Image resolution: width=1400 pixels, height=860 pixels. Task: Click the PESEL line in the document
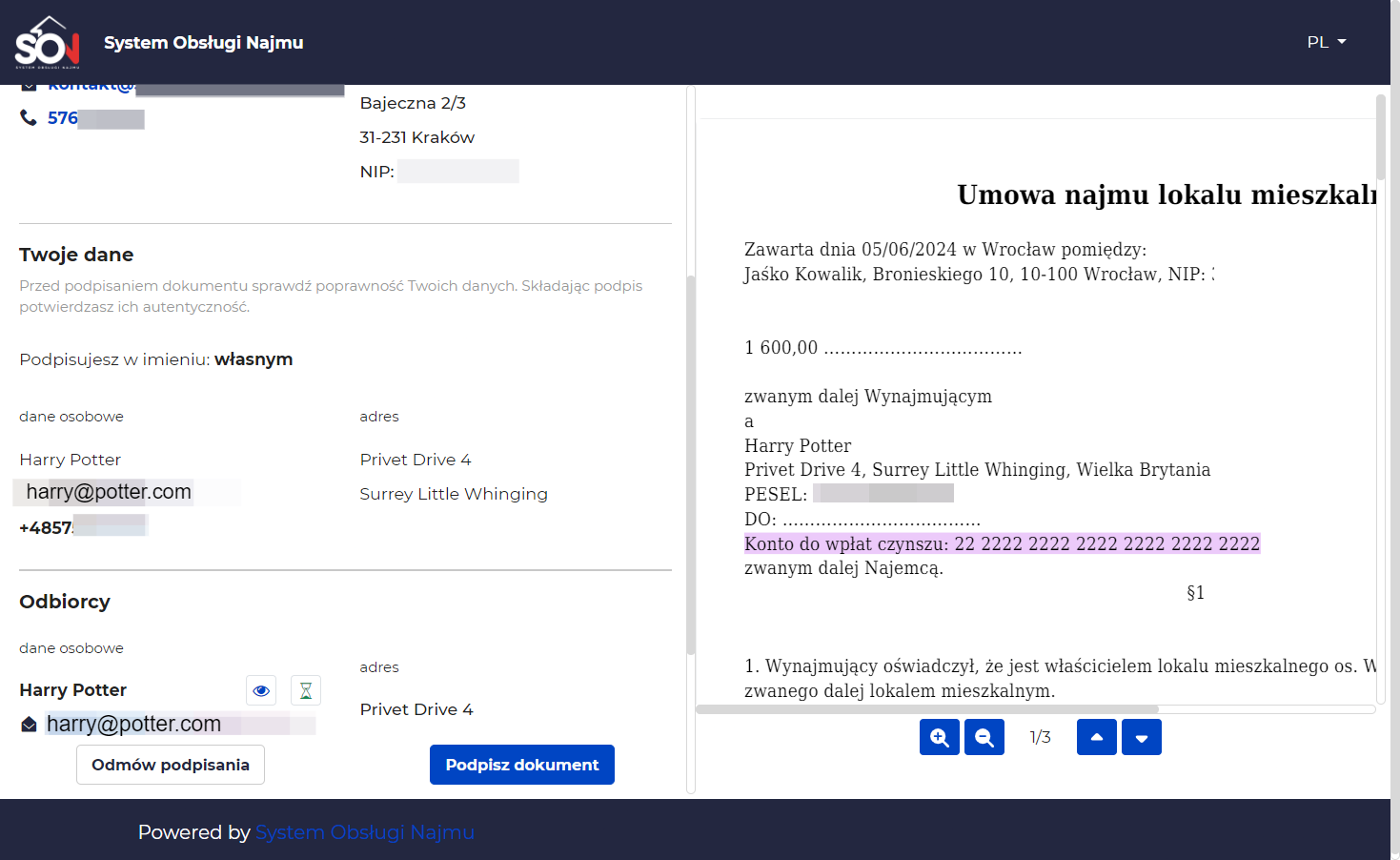pos(849,494)
